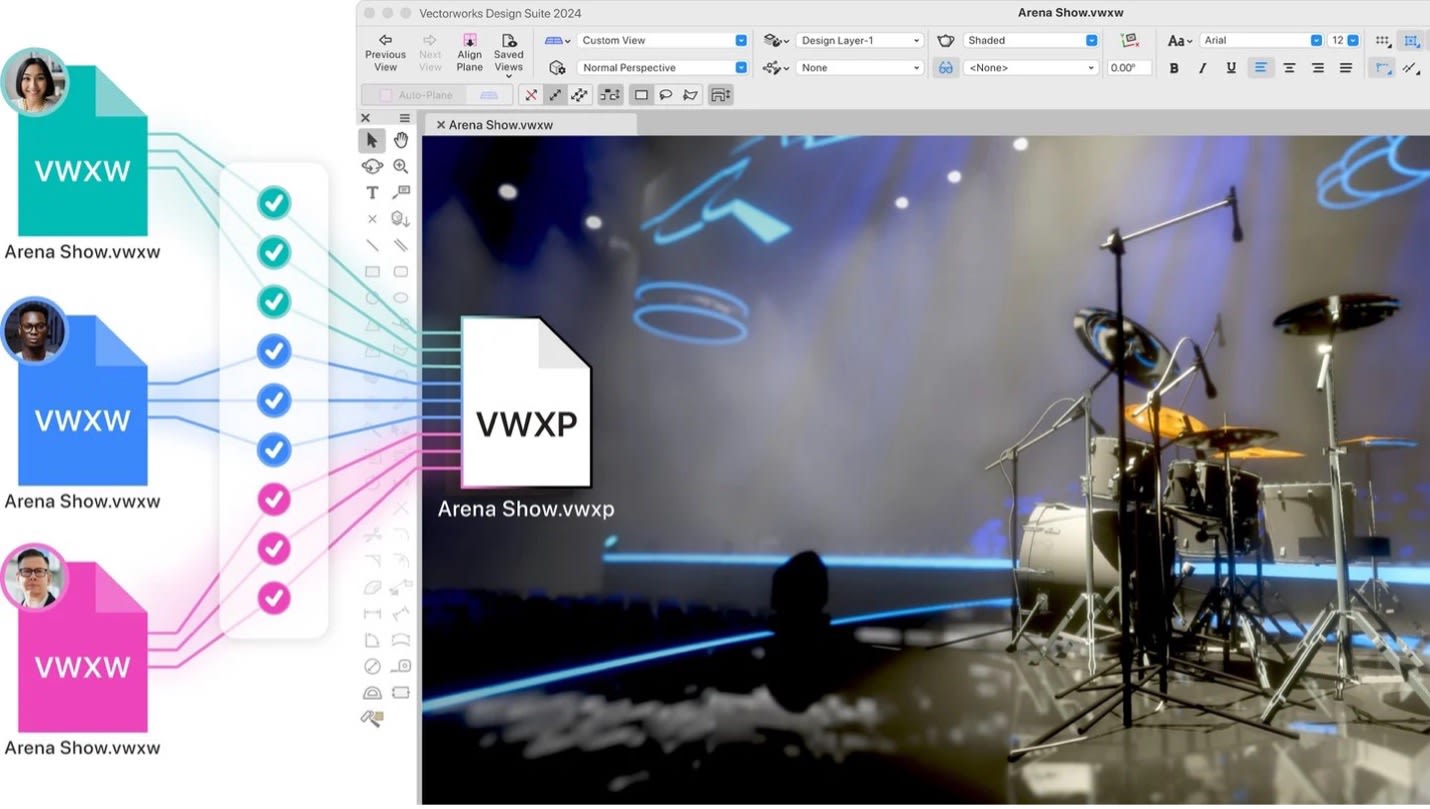
Task: Toggle connected walls mode
Action: click(610, 95)
